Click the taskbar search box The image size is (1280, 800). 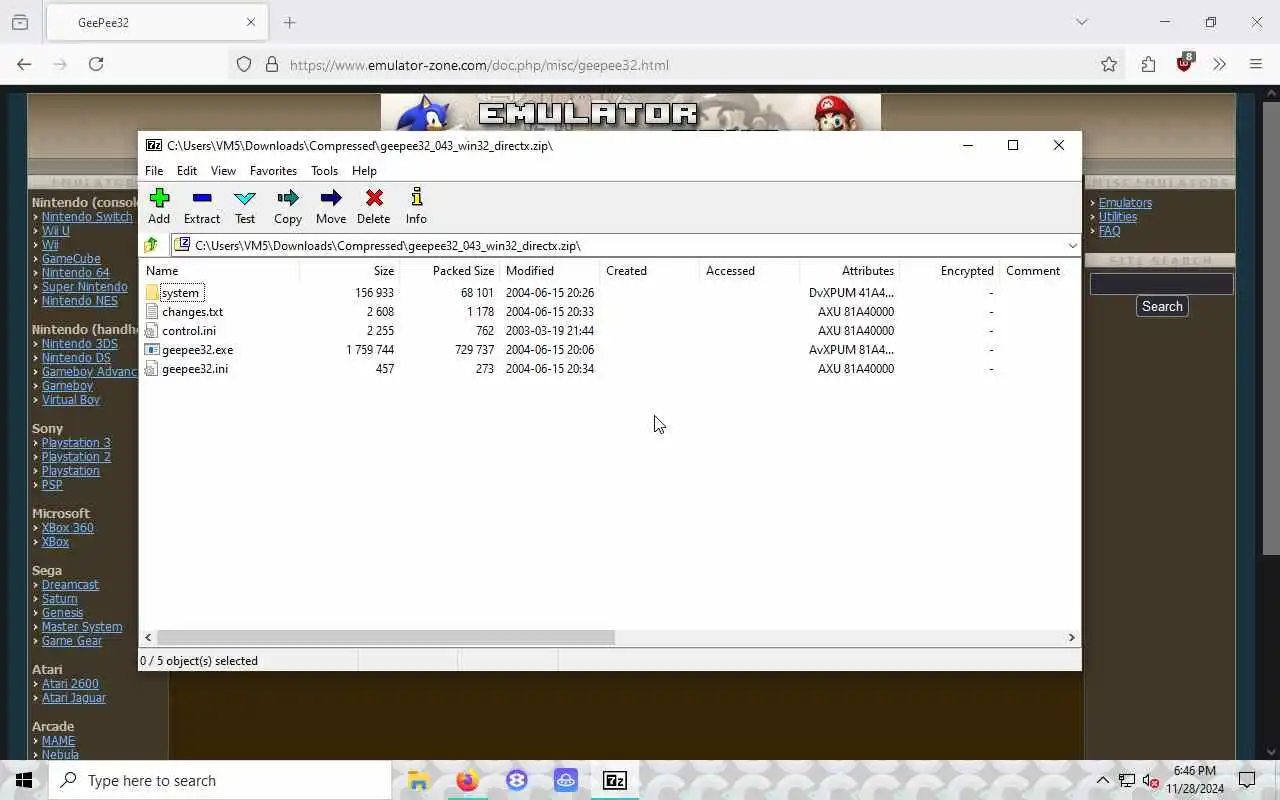220,781
